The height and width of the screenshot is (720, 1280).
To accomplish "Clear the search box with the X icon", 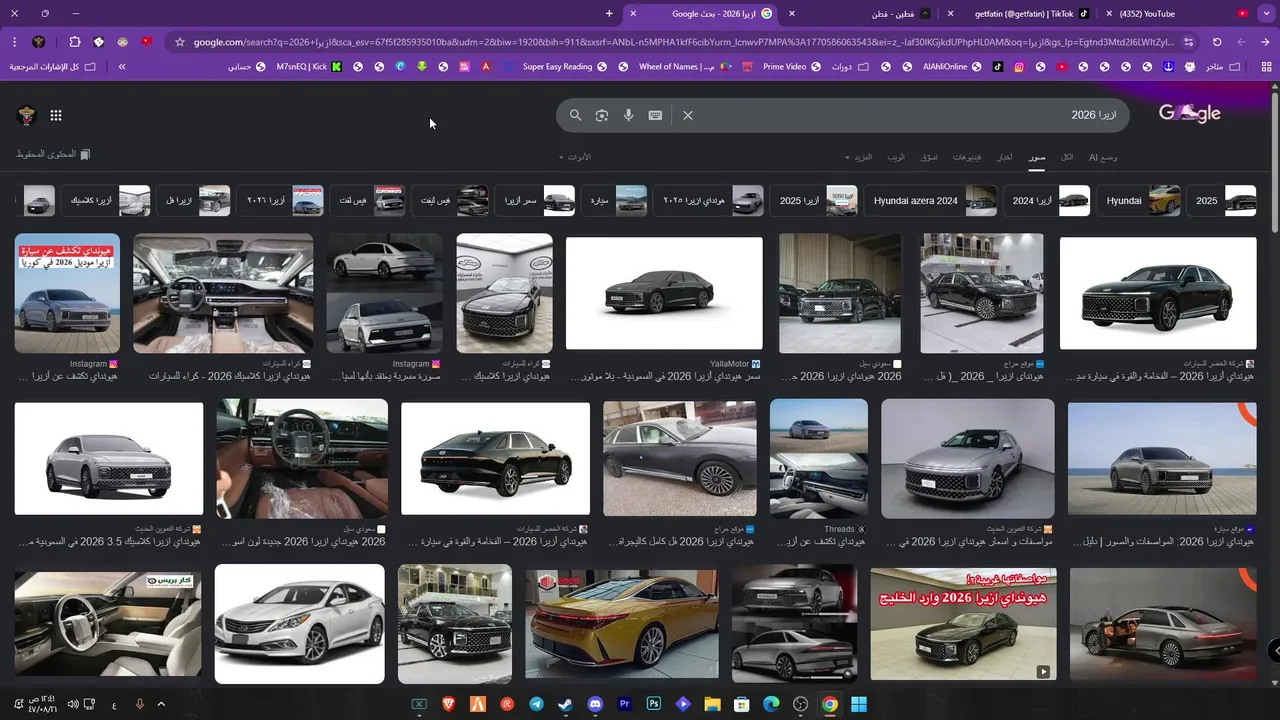I will click(688, 115).
